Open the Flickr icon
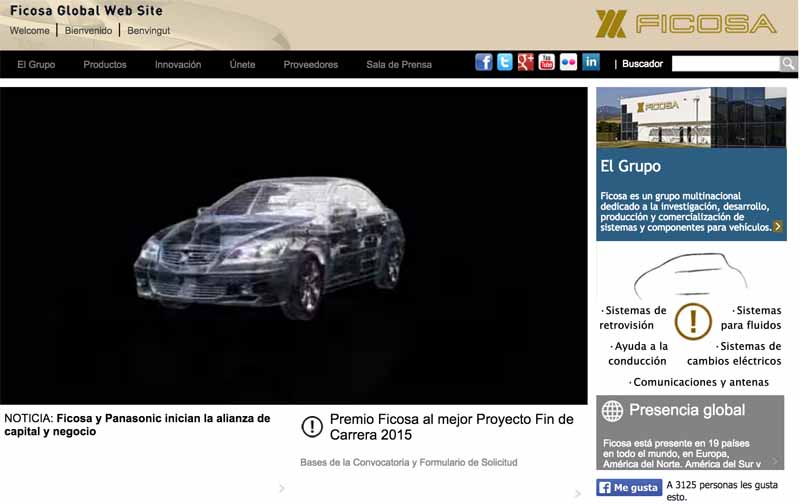The width and height of the screenshot is (800, 504). (x=568, y=62)
